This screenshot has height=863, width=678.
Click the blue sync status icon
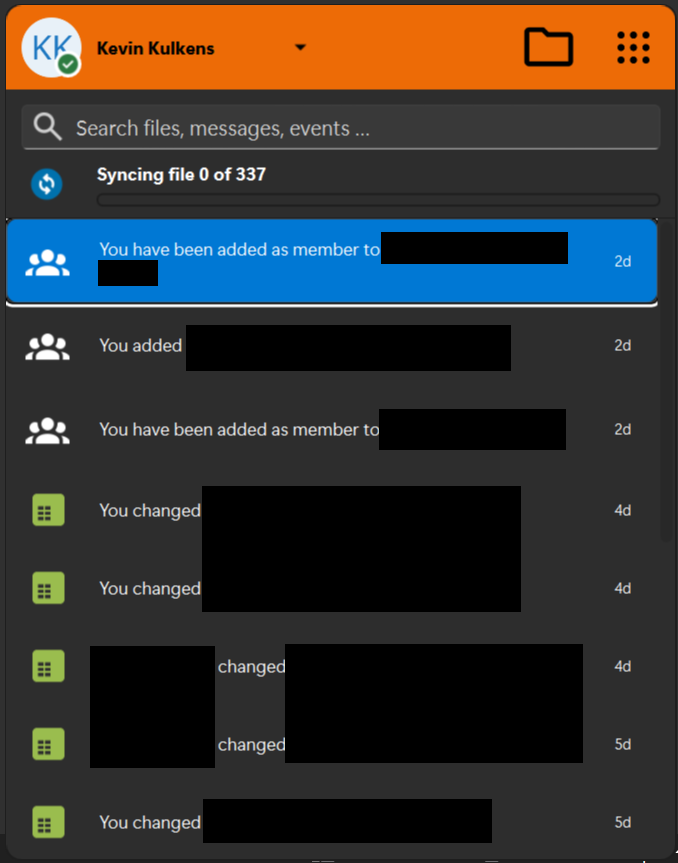click(x=47, y=184)
